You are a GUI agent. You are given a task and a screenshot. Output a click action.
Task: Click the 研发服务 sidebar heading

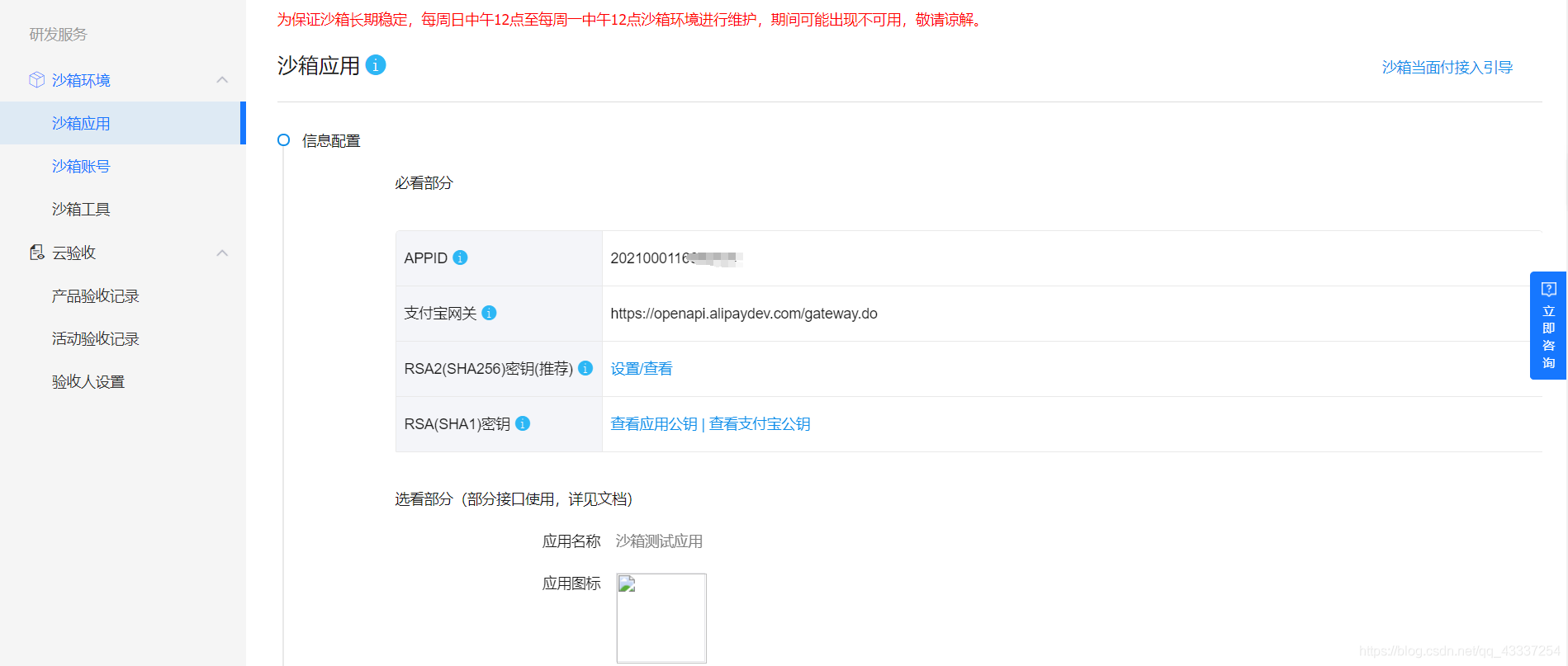pos(58,34)
